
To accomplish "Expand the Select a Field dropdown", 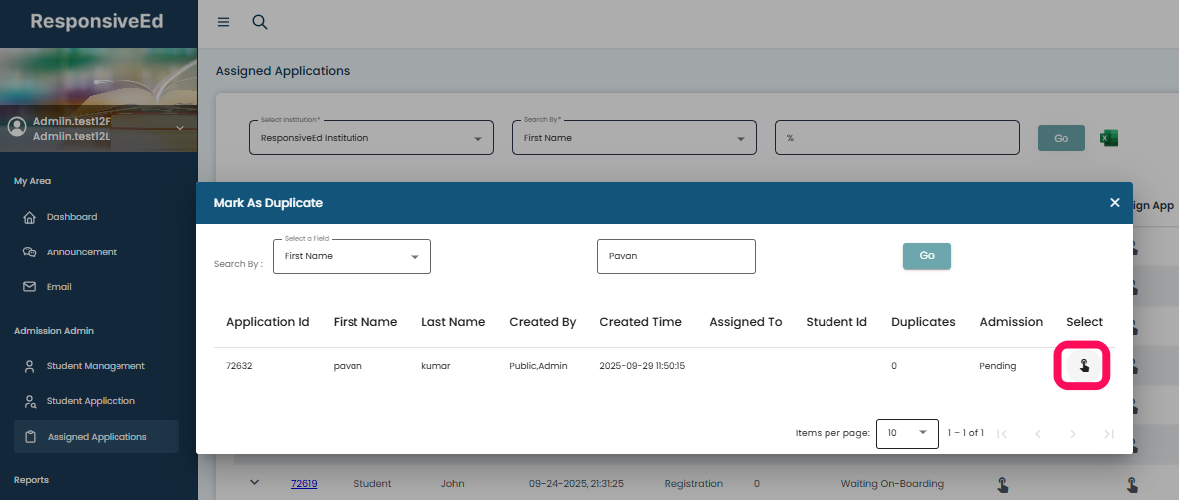I will click(x=351, y=257).
